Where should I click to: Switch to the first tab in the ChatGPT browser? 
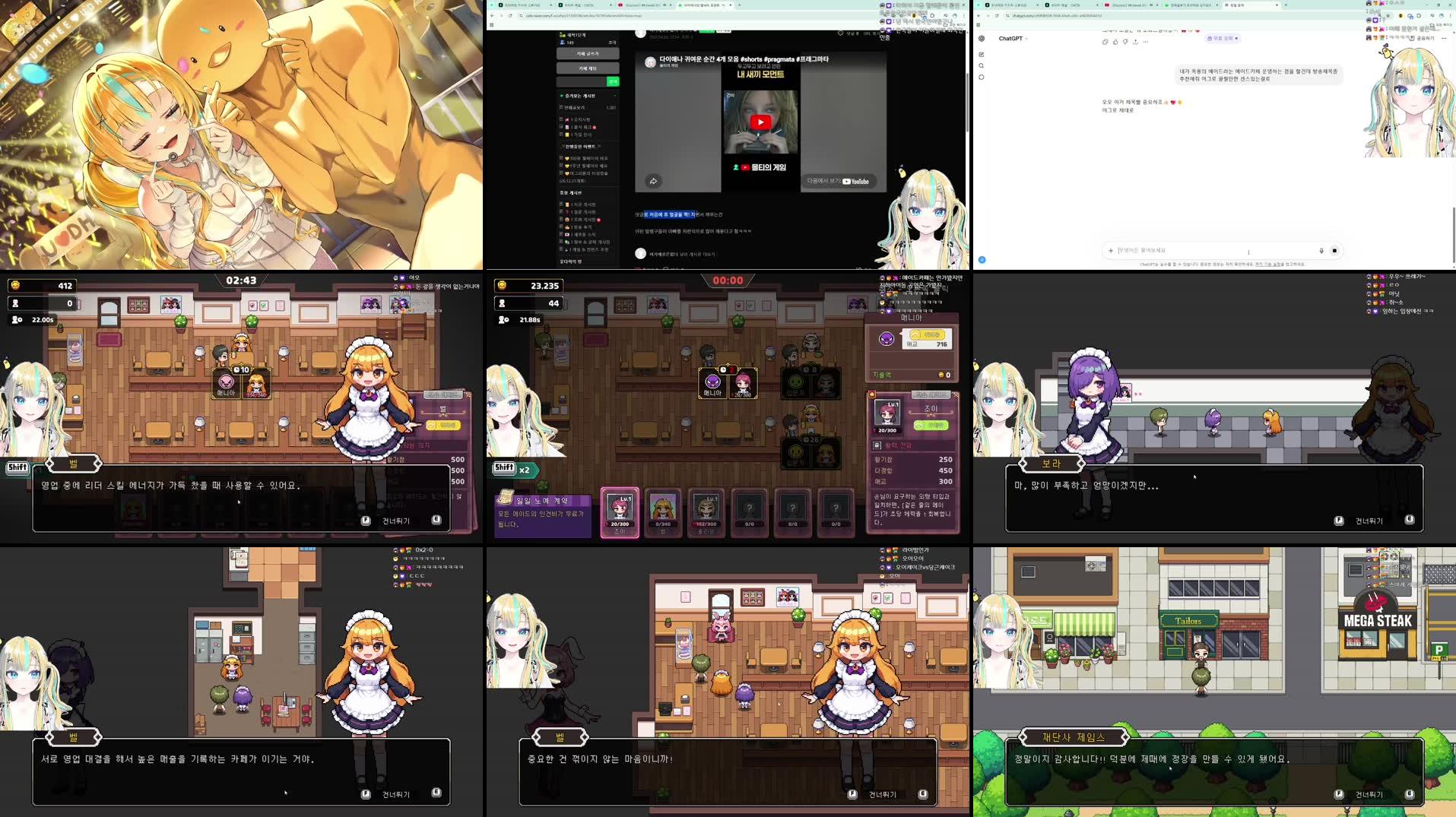pos(1012,5)
